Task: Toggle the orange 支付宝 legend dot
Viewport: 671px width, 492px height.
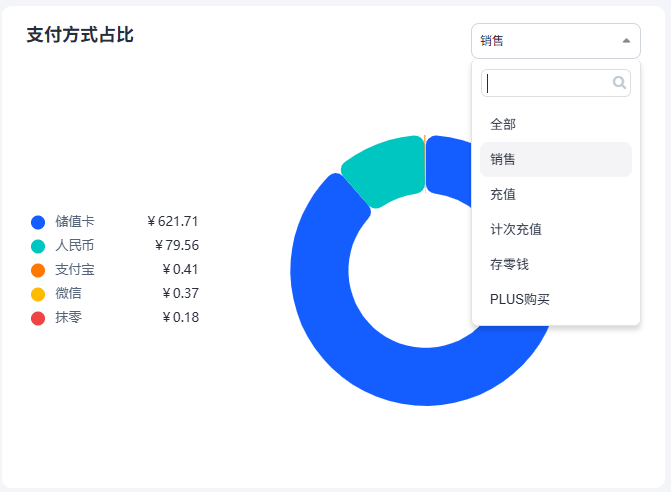Action: click(38, 270)
